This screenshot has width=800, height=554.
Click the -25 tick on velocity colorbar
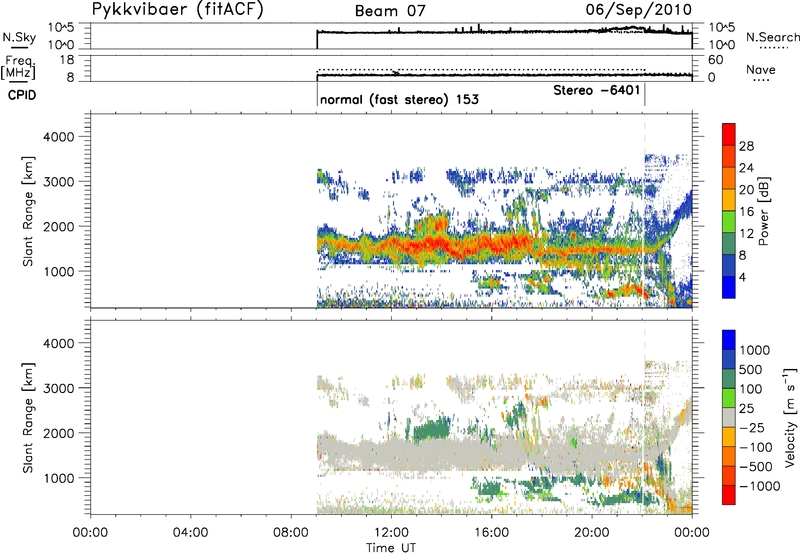[752, 427]
